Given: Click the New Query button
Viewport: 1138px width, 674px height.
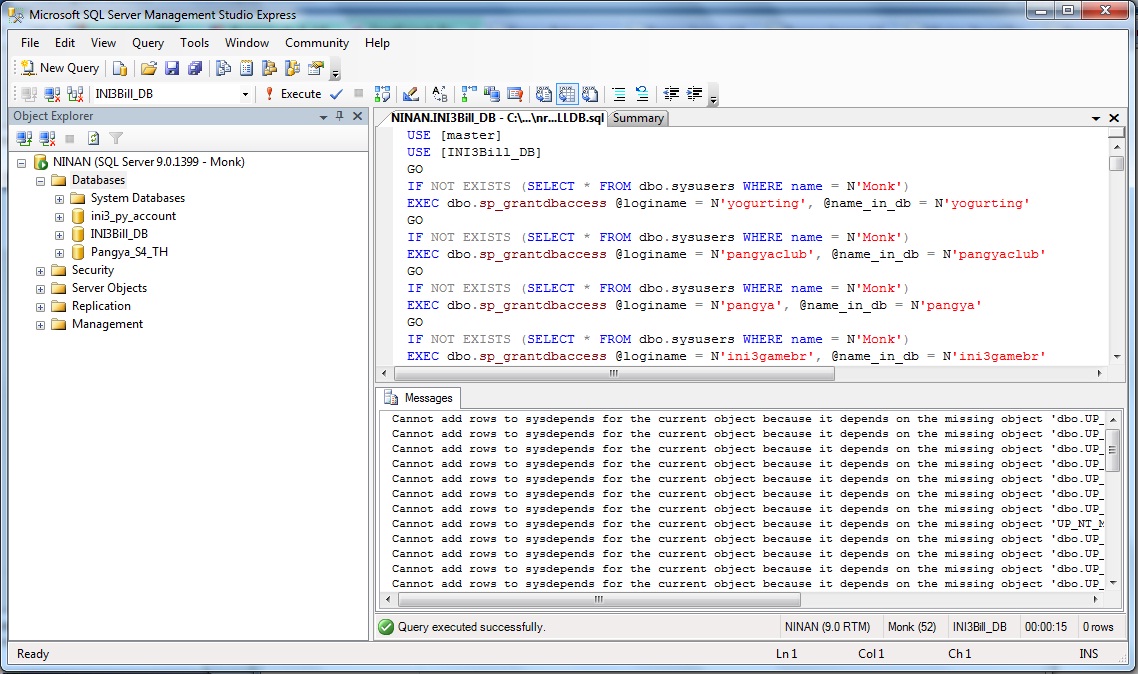Looking at the screenshot, I should coord(60,68).
